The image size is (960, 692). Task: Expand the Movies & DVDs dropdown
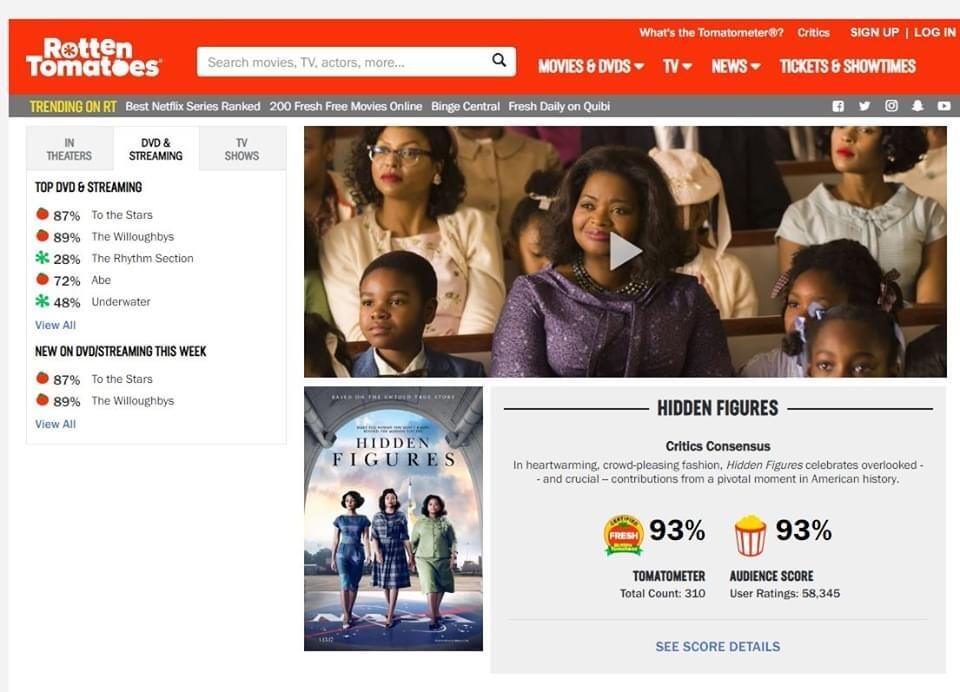(591, 66)
